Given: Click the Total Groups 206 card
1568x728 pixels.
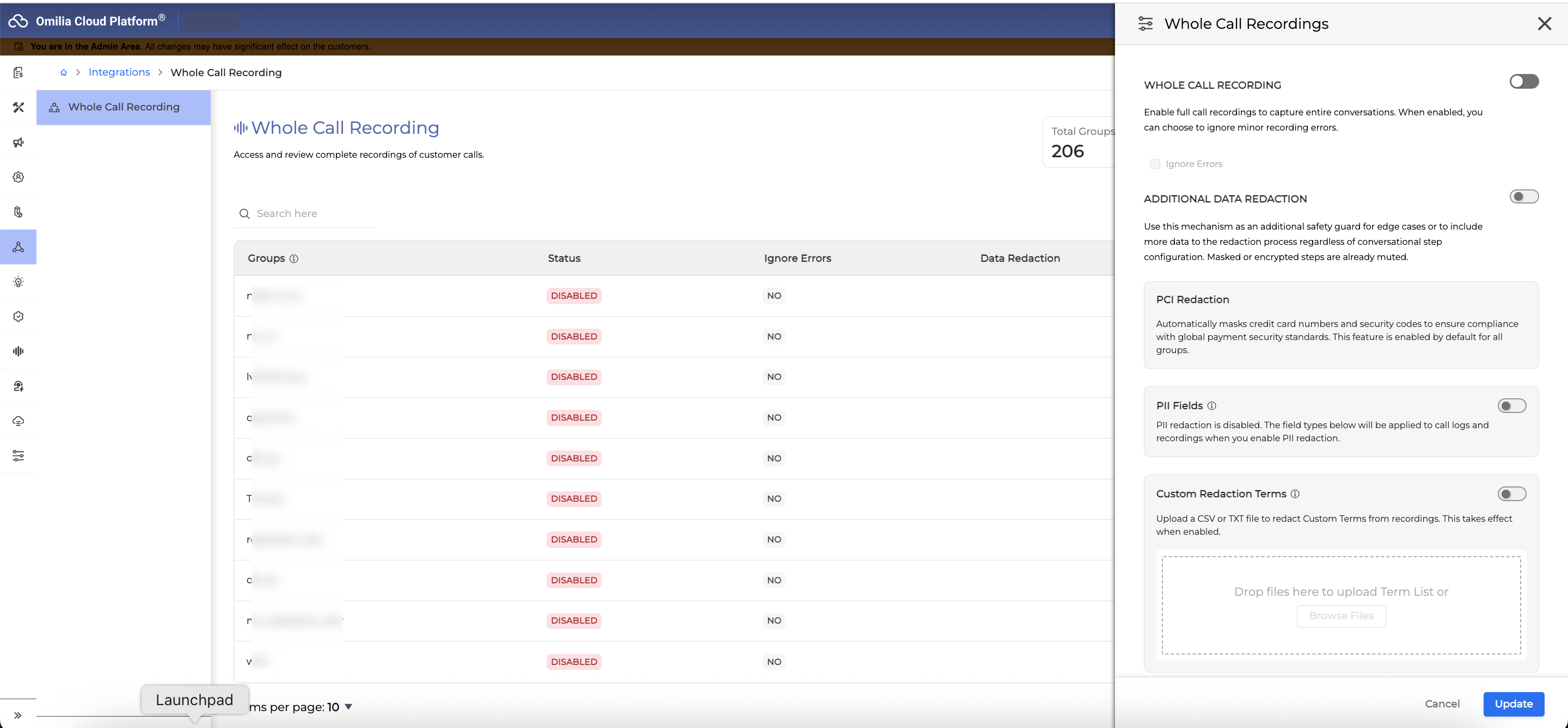Looking at the screenshot, I should pos(1079,141).
